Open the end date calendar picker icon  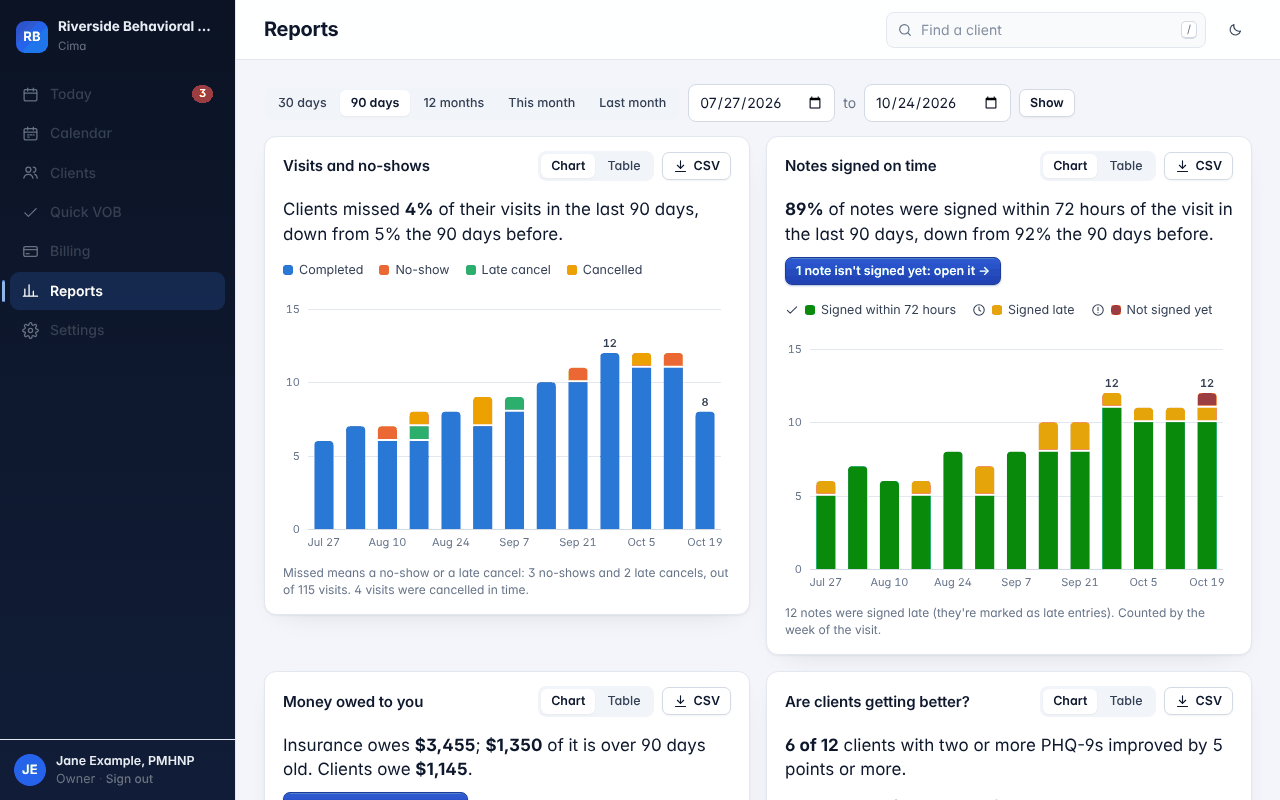pos(990,103)
